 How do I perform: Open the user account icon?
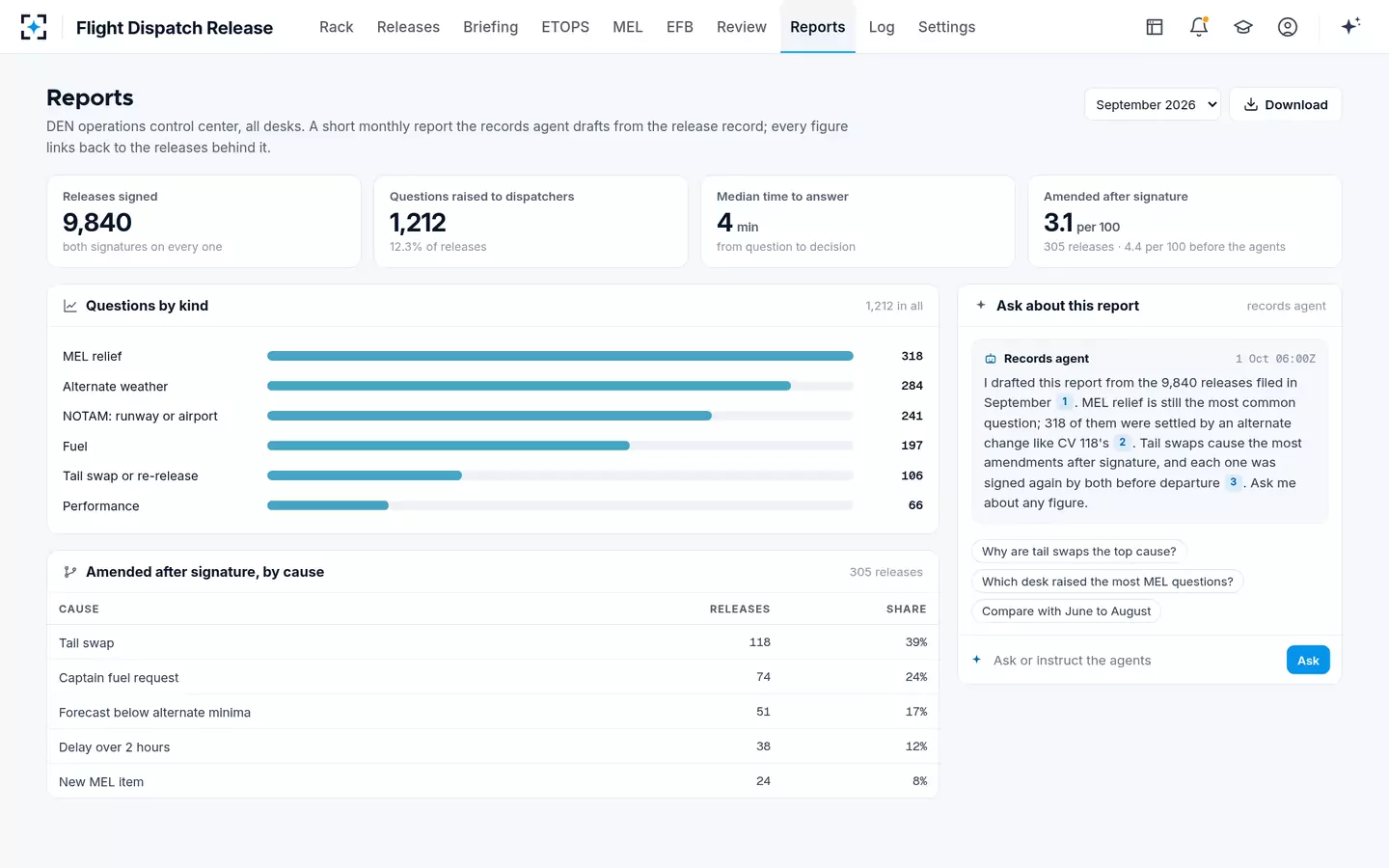[1288, 27]
